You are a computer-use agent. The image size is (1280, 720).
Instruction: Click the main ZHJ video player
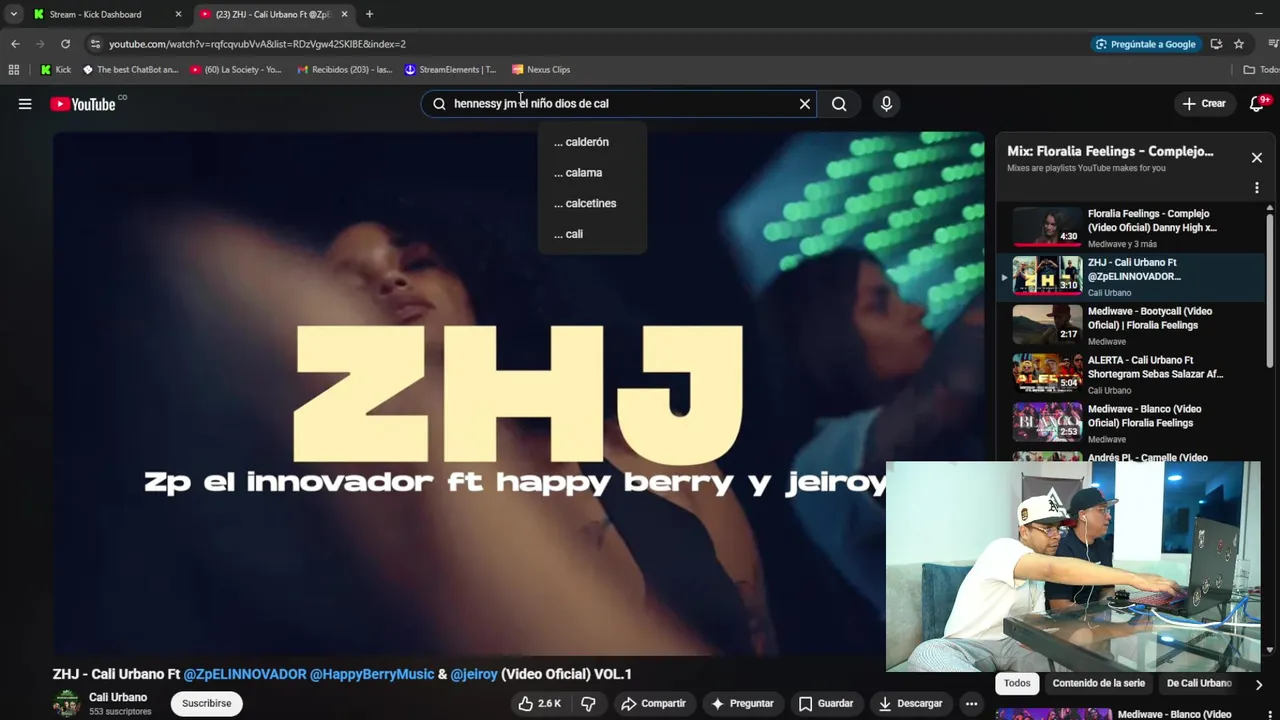518,394
